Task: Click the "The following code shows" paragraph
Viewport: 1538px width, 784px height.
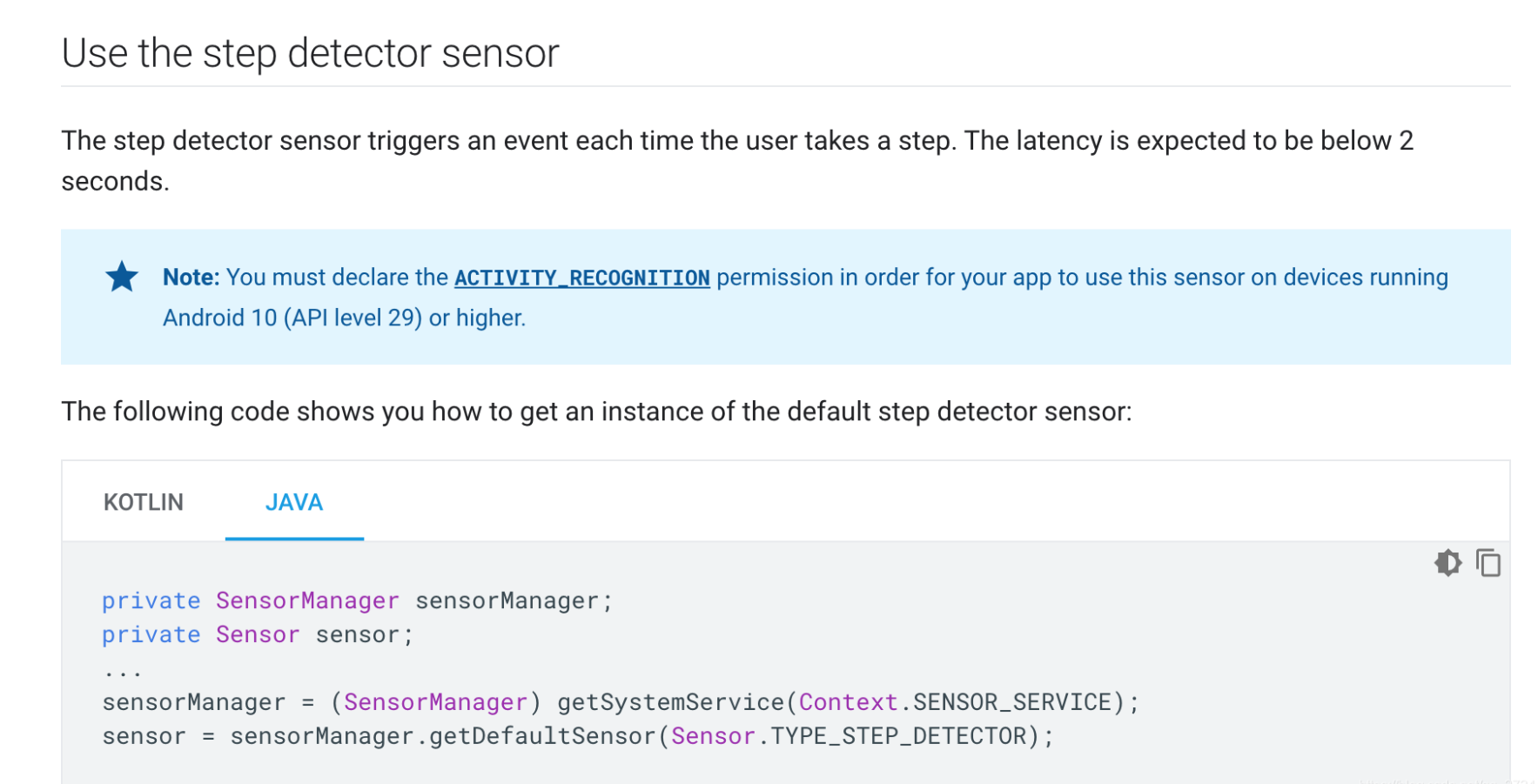Action: click(596, 412)
